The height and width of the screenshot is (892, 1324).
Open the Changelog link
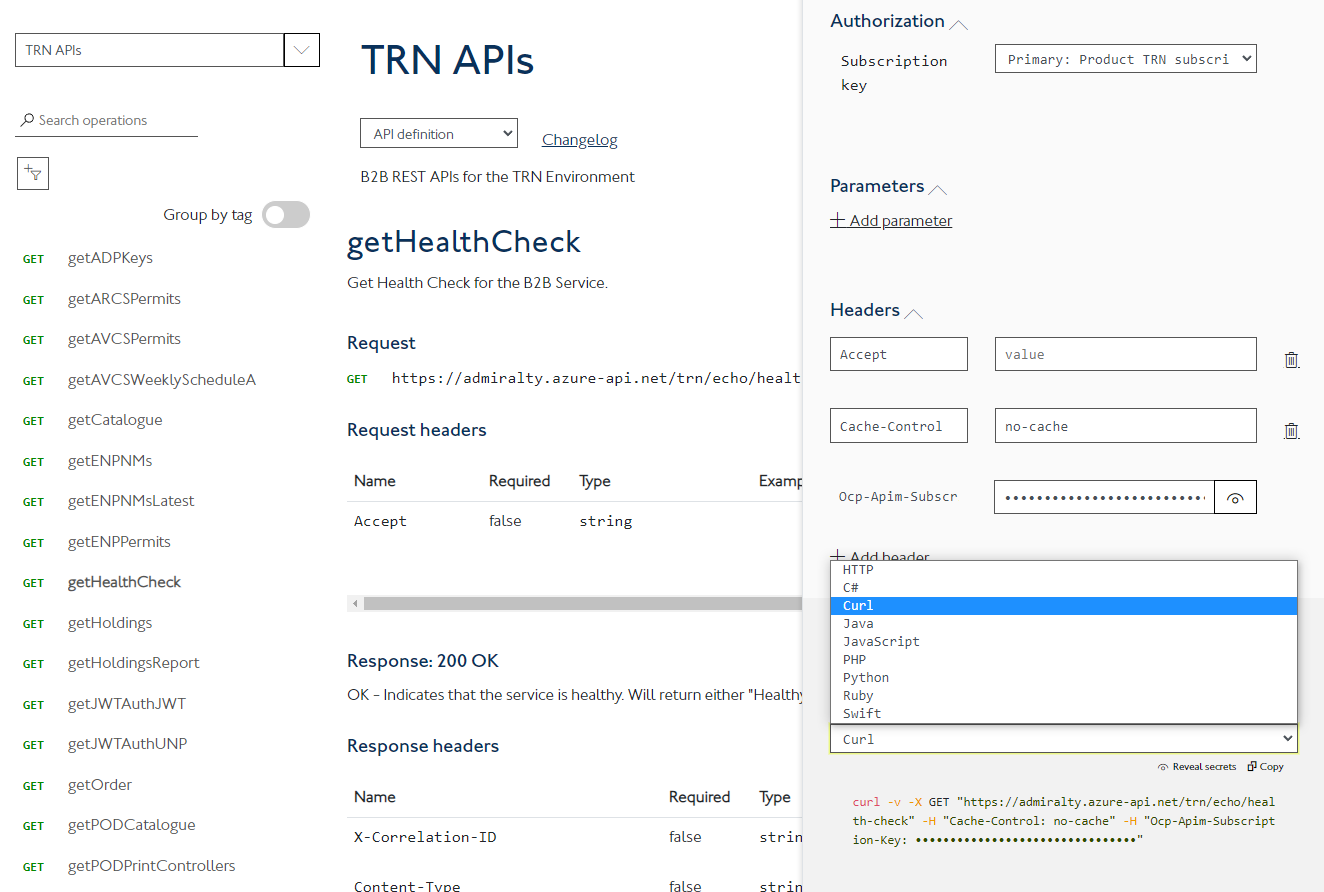(x=579, y=140)
